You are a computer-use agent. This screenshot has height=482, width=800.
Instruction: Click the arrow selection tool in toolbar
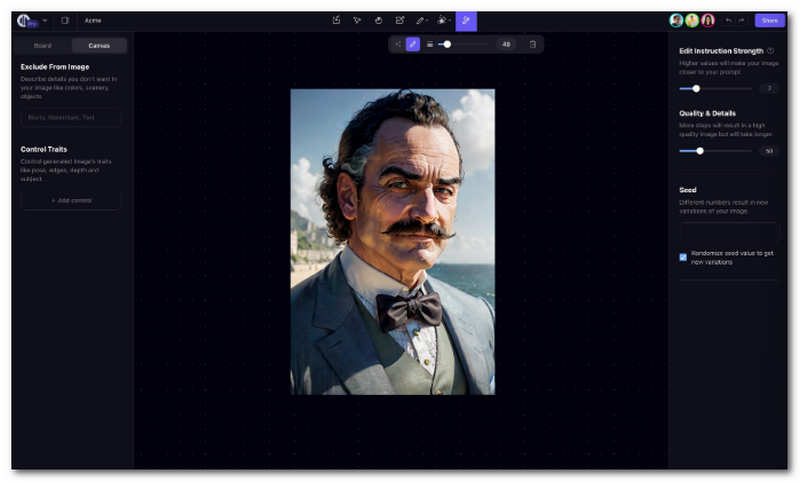[x=357, y=20]
